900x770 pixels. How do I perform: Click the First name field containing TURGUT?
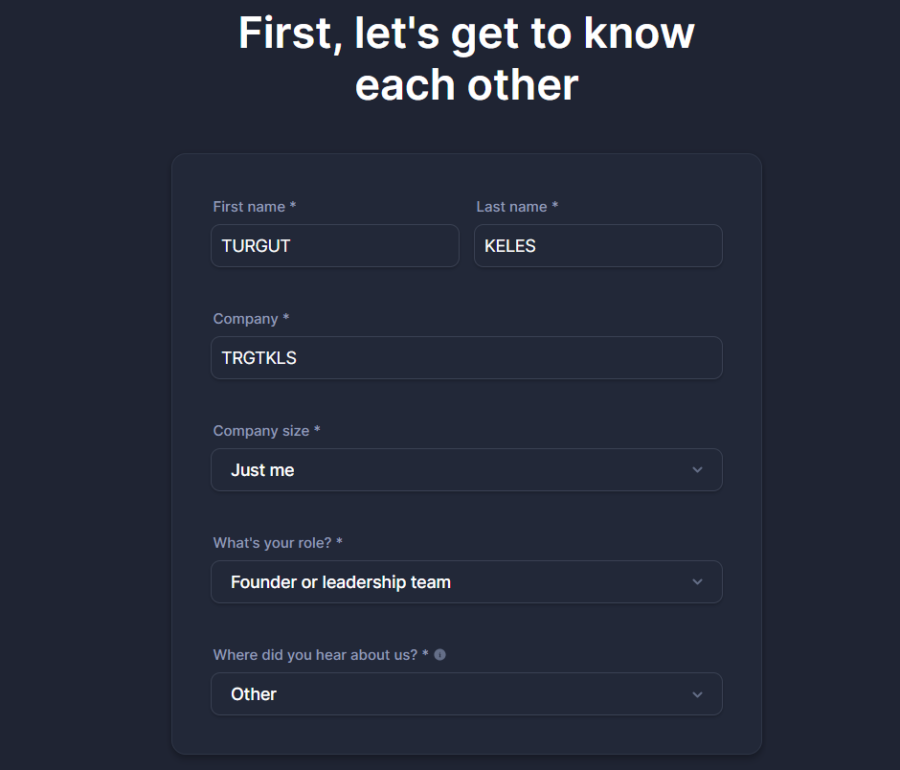point(334,246)
